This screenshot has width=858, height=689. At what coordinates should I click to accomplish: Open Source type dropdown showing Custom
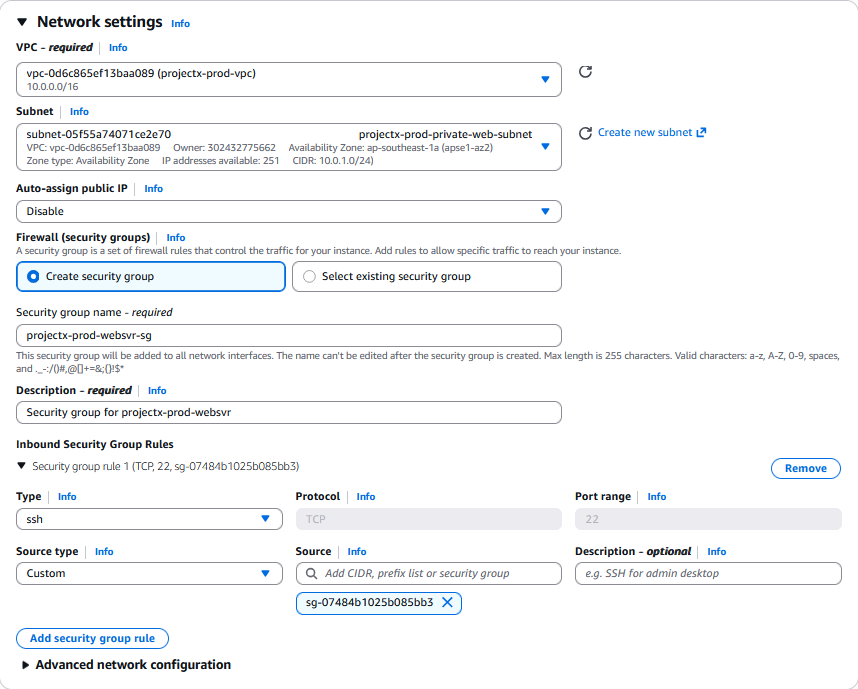point(149,573)
